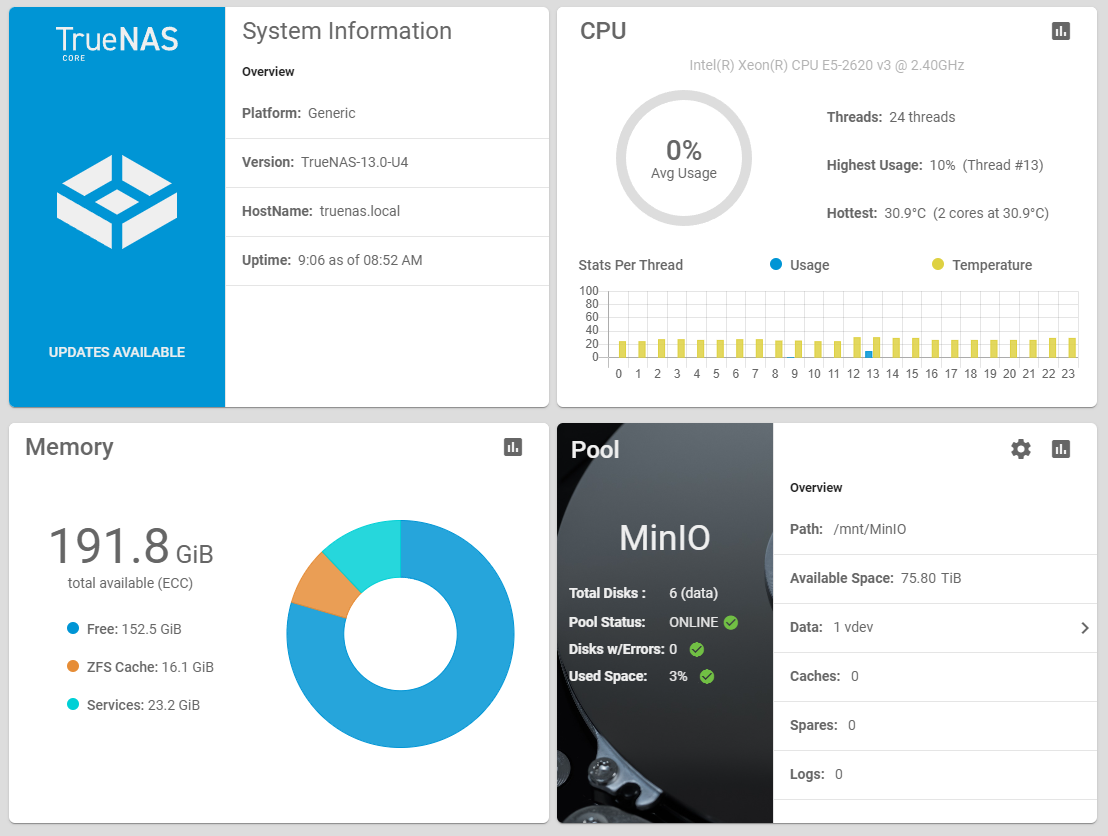
Task: Click the Memory card title
Action: (69, 447)
